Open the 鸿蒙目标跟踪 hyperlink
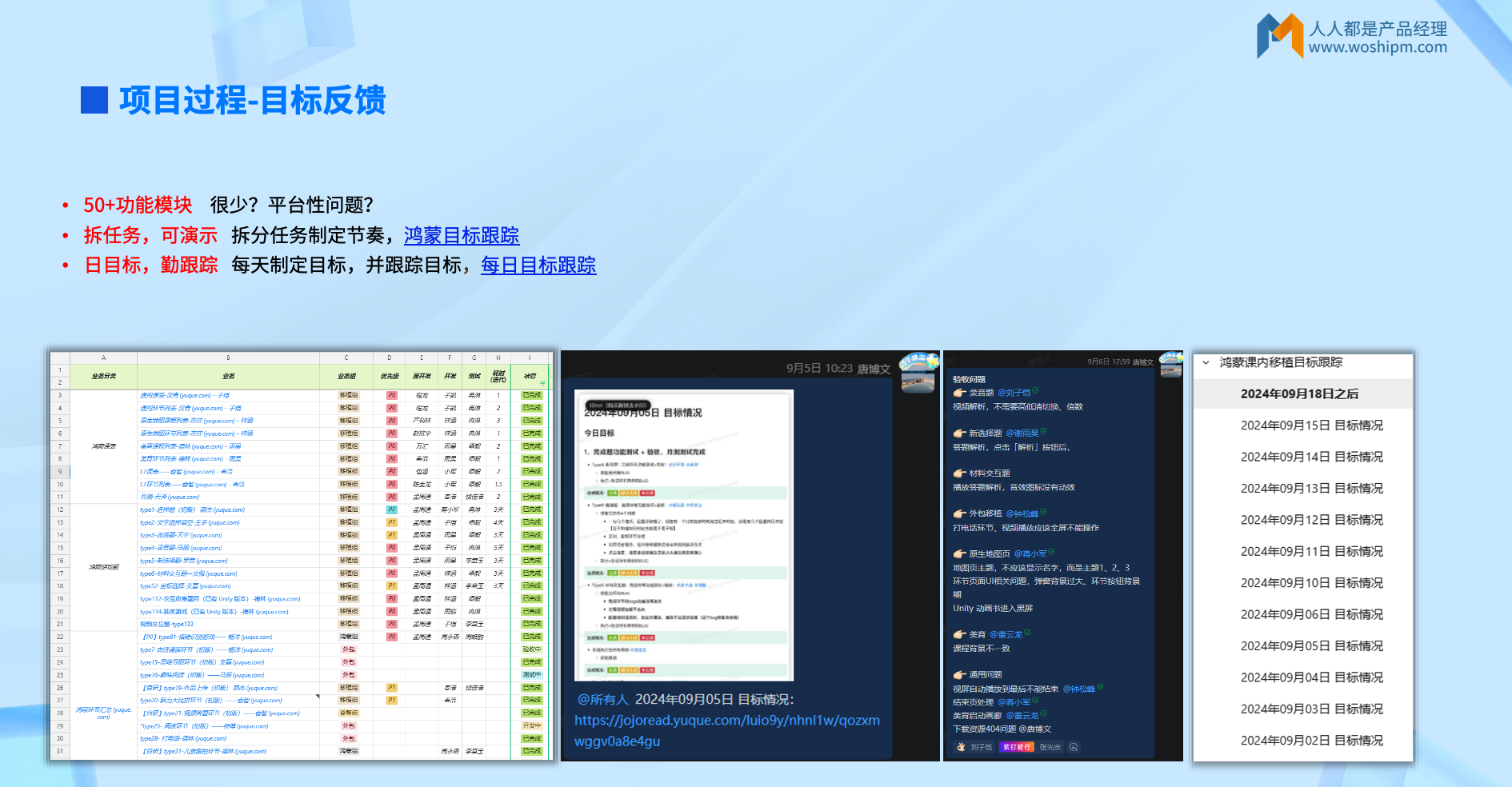 pos(462,235)
